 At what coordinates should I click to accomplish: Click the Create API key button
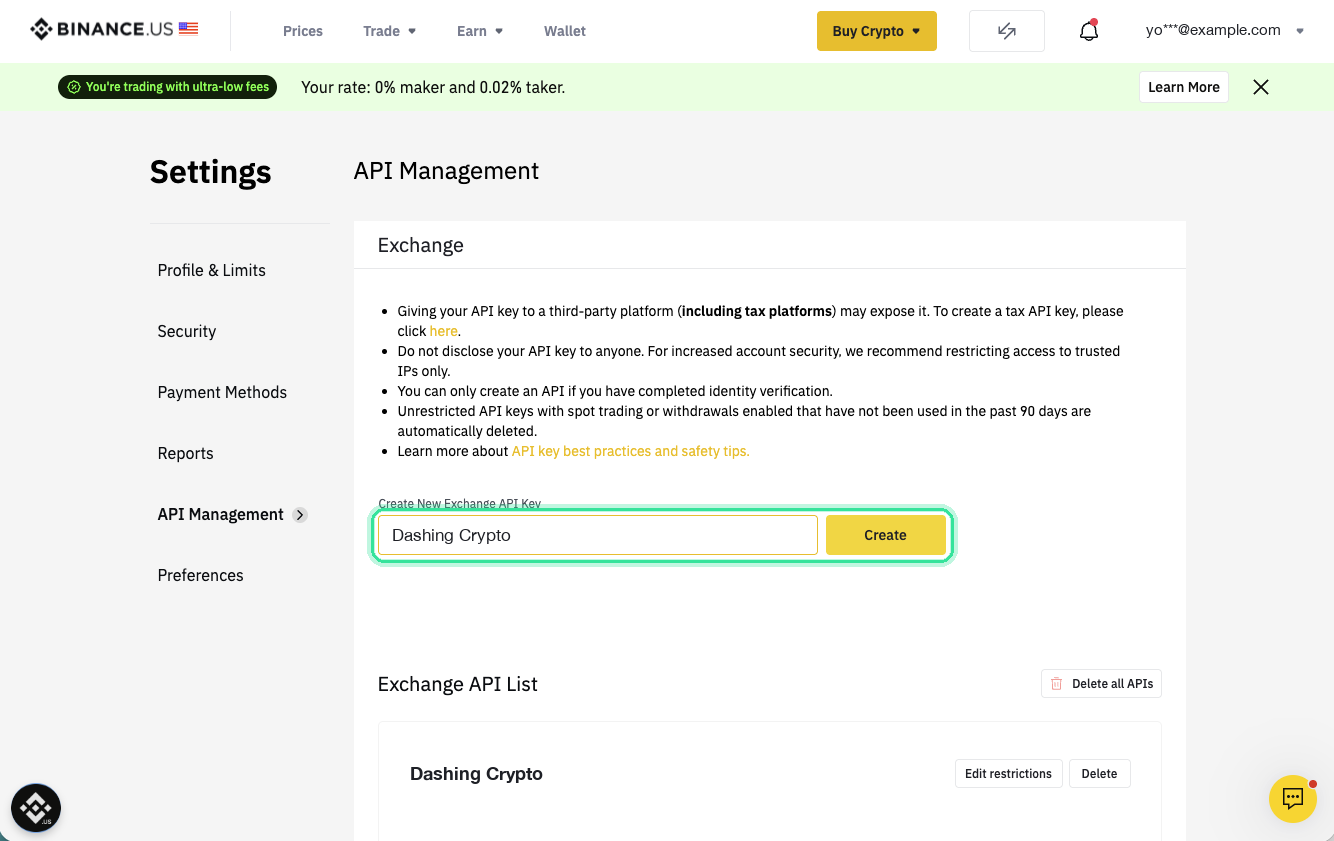click(x=886, y=535)
